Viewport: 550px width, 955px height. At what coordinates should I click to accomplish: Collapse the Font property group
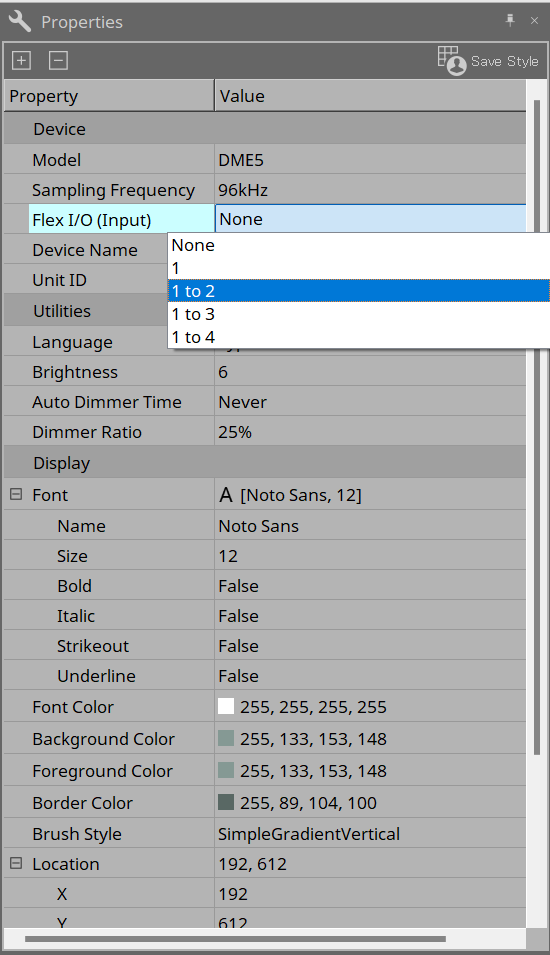tap(16, 495)
